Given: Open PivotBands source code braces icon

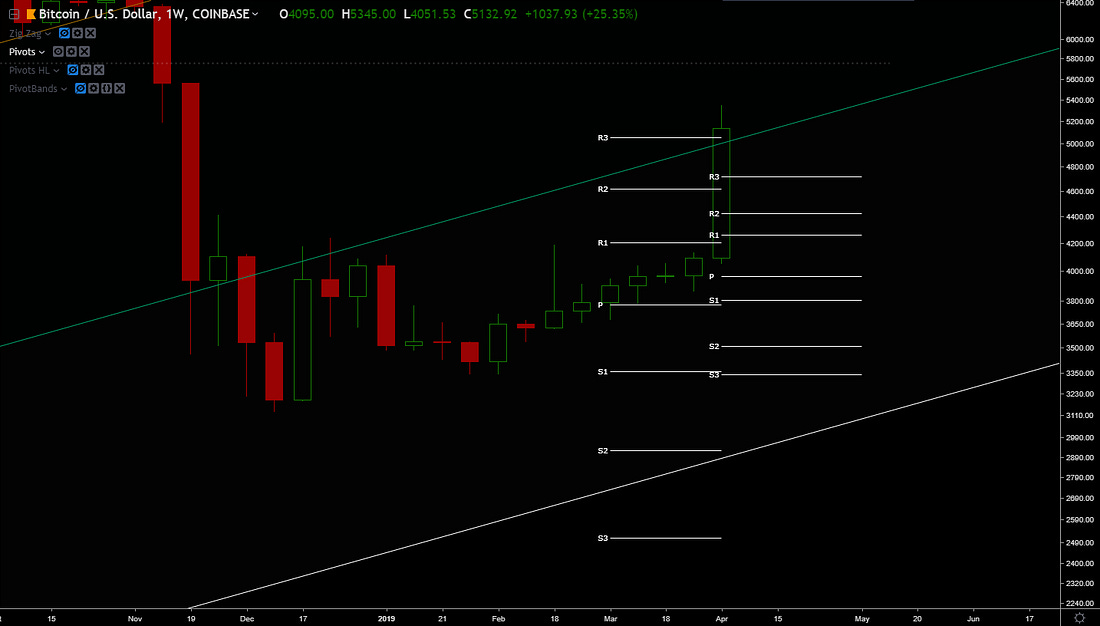Looking at the screenshot, I should click(x=106, y=89).
